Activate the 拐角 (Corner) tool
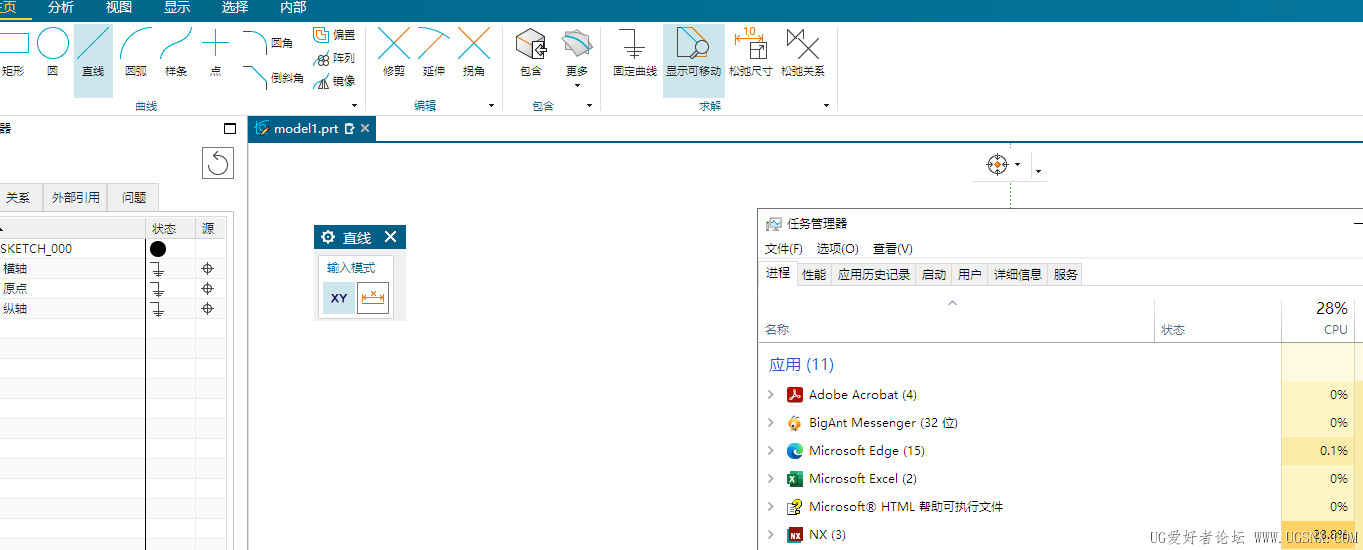The width and height of the screenshot is (1363, 550). tap(474, 53)
